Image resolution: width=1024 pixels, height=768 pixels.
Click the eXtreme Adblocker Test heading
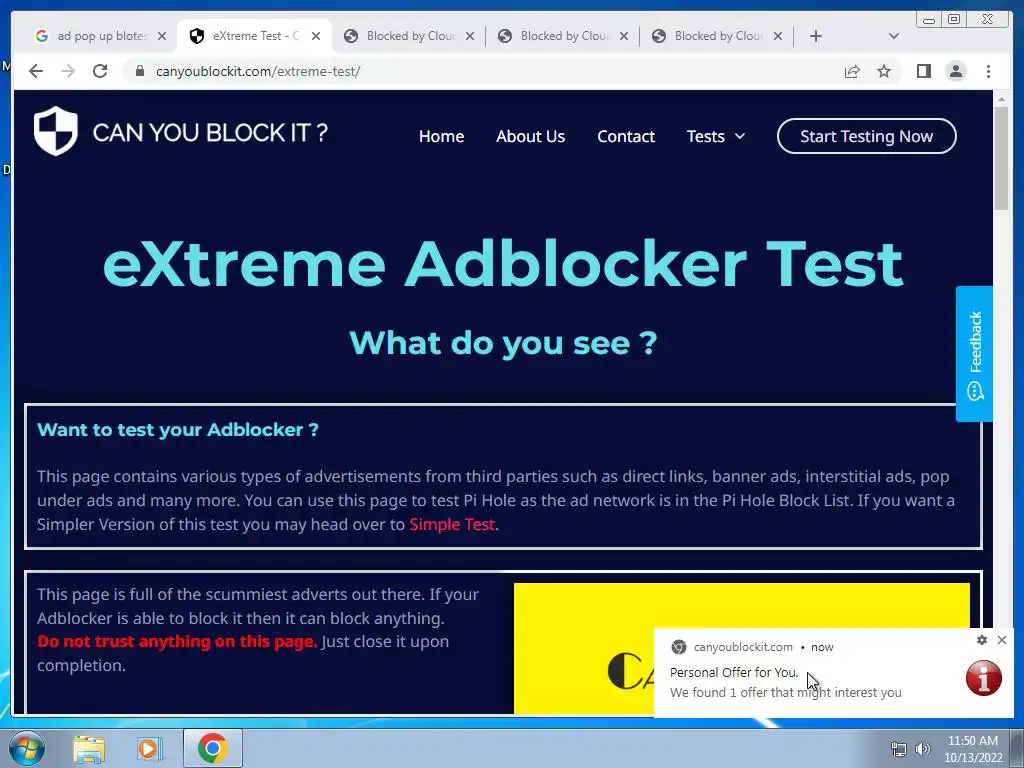coord(504,264)
